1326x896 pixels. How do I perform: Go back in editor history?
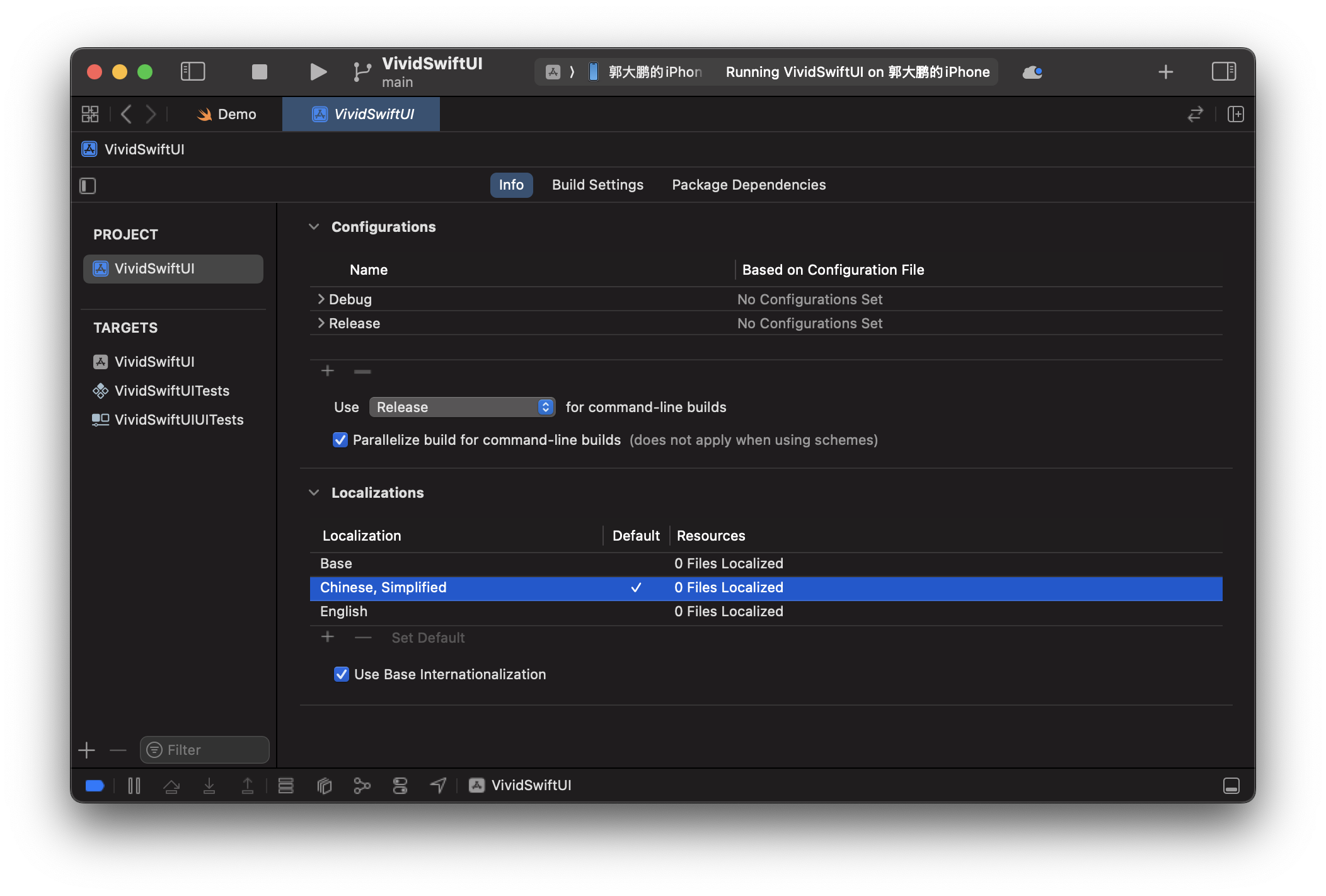tap(127, 114)
